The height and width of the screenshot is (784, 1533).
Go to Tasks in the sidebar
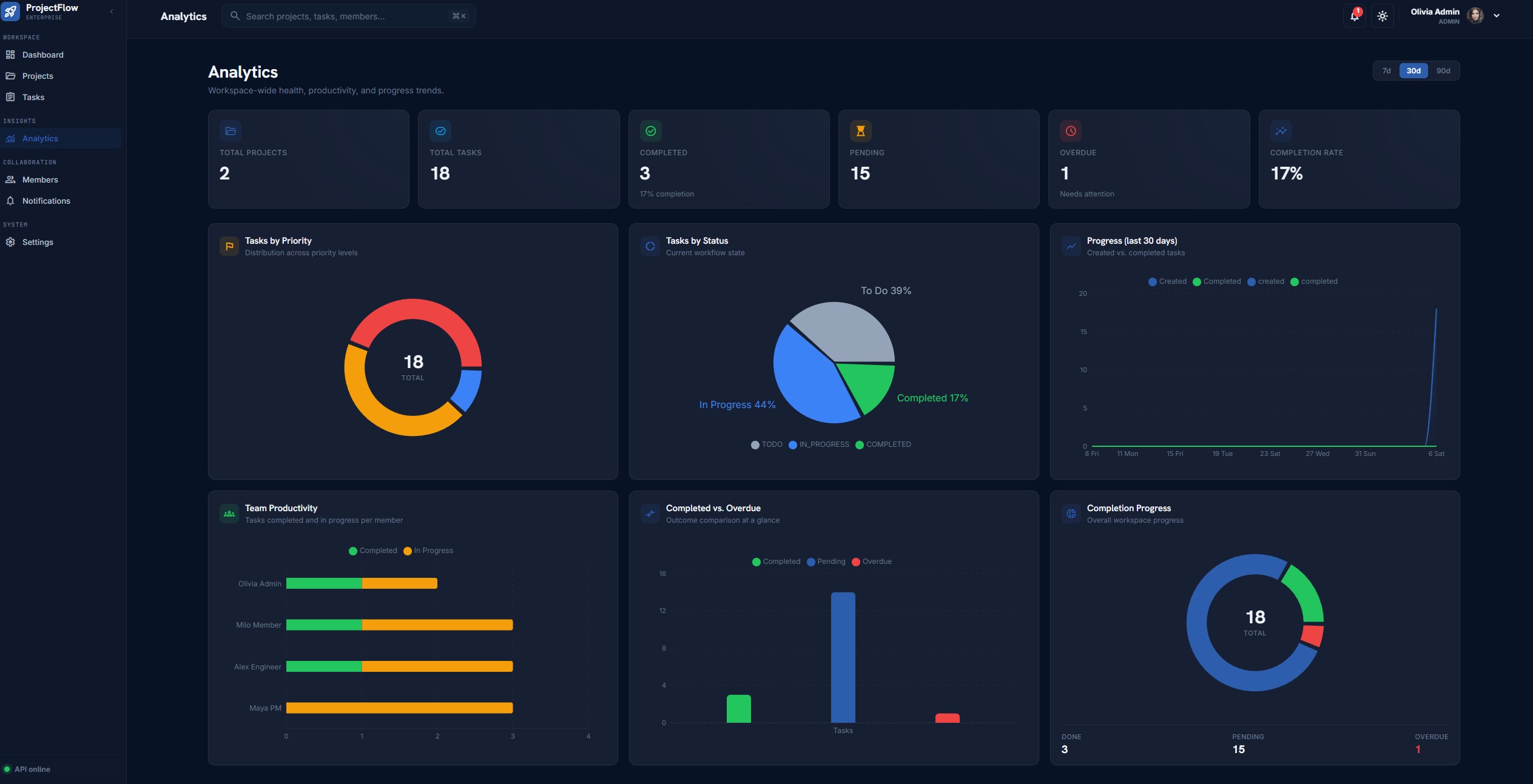pyautogui.click(x=61, y=97)
